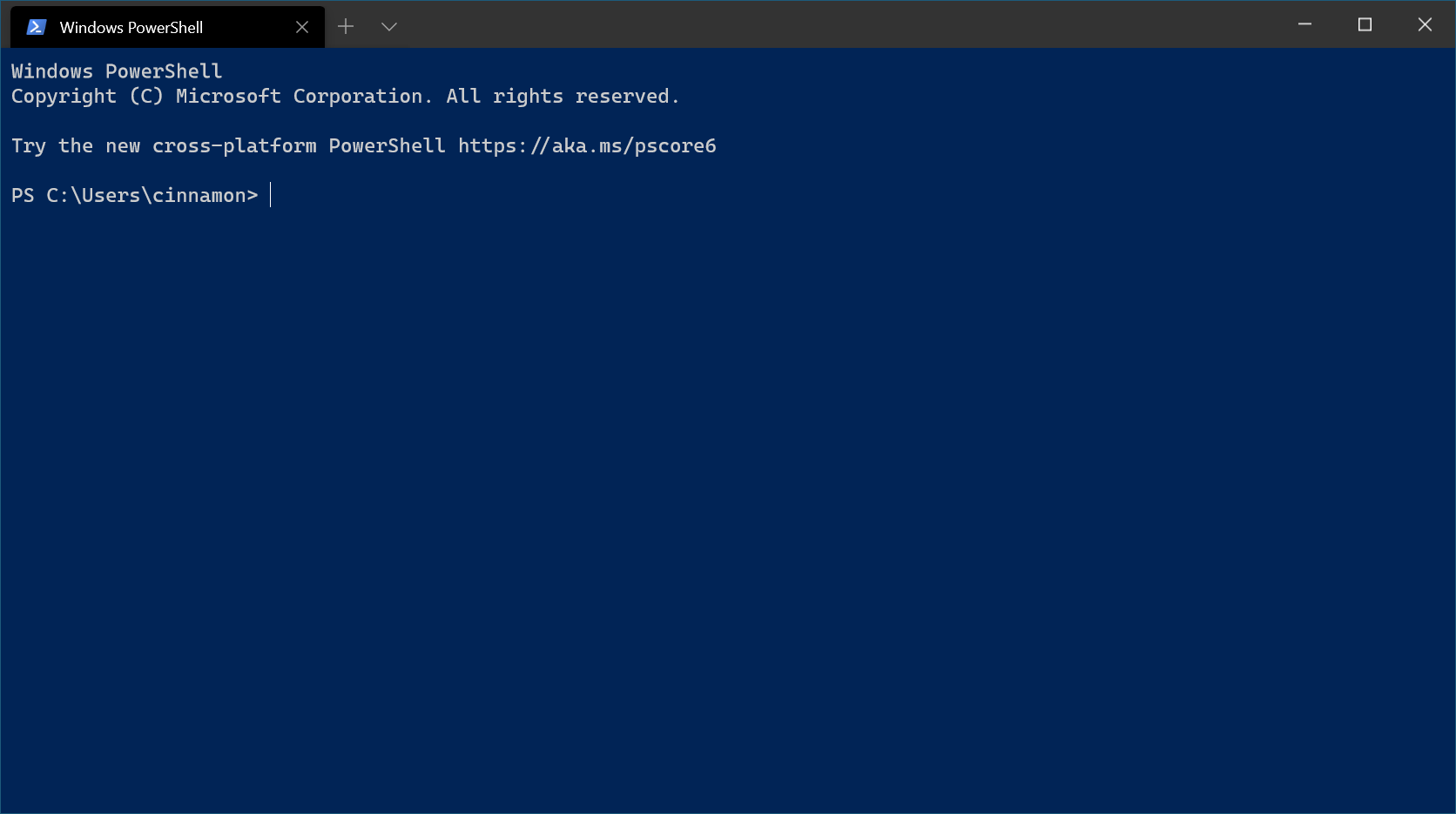
Task: Click the word "Copyright" in the banner
Action: (64, 97)
